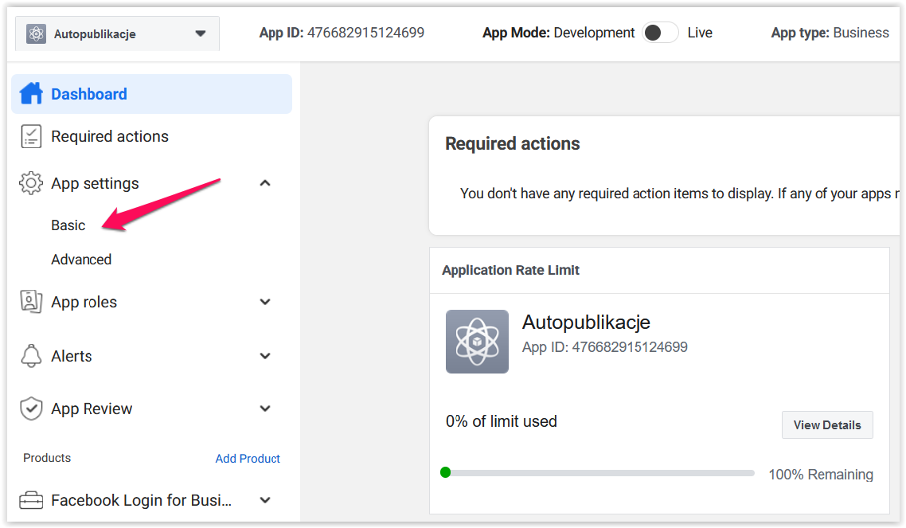Click the Autopublikacje app icon in selector
The image size is (906, 528).
(36, 34)
